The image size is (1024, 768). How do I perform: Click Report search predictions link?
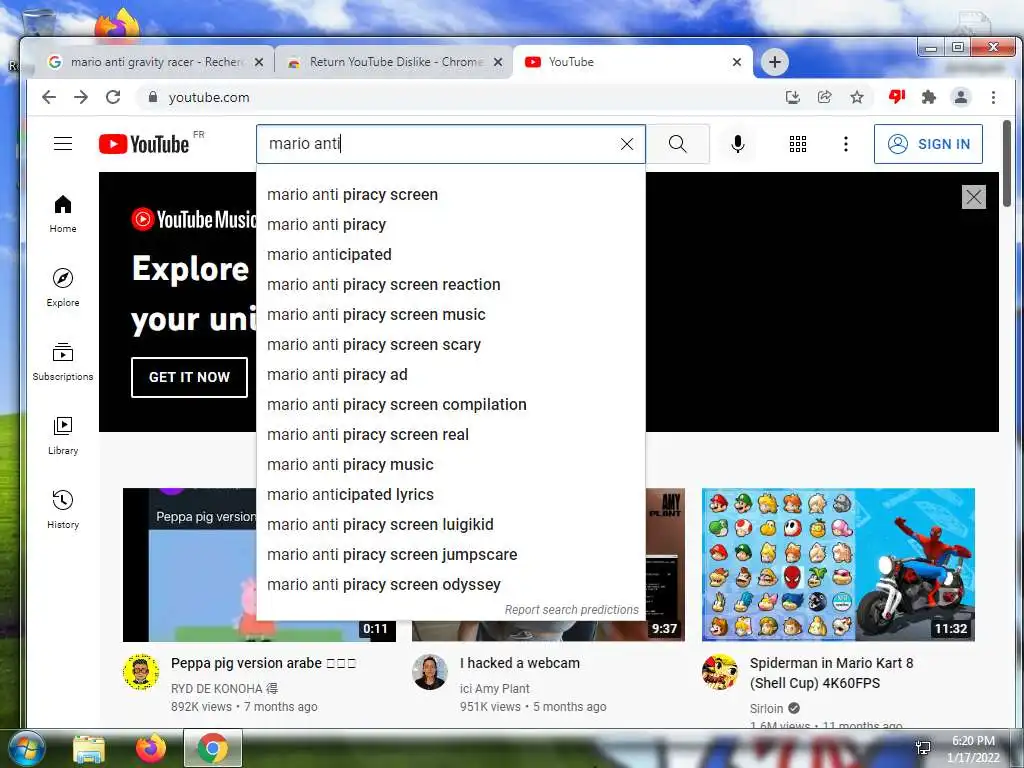point(571,610)
